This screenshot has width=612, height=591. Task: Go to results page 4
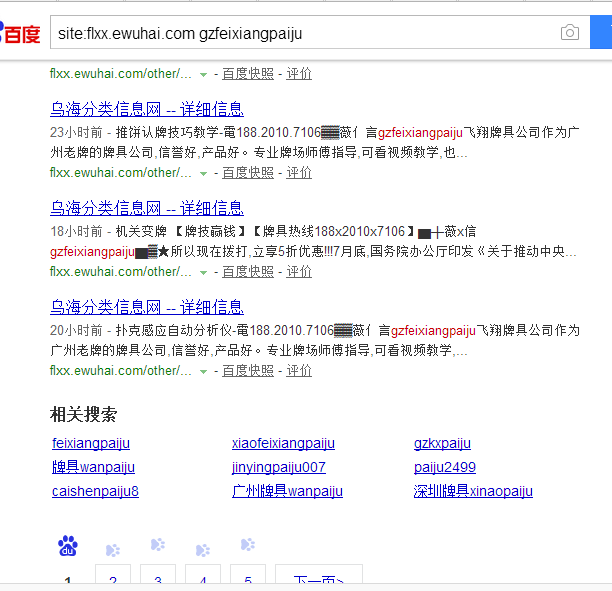(x=203, y=574)
